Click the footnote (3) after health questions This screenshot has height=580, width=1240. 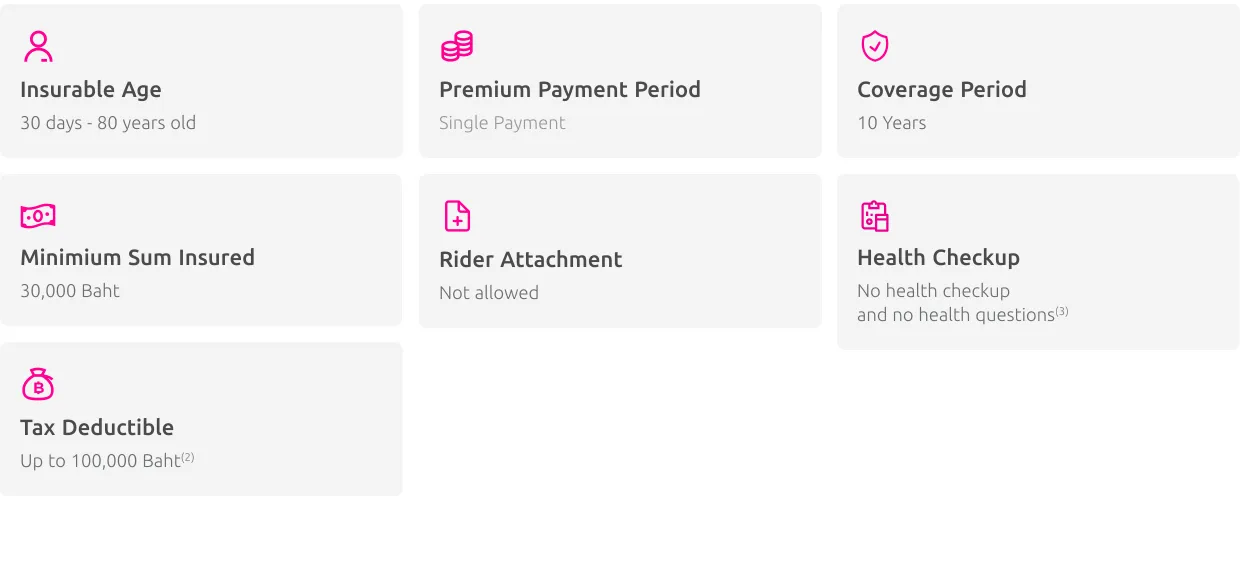[x=1062, y=311]
